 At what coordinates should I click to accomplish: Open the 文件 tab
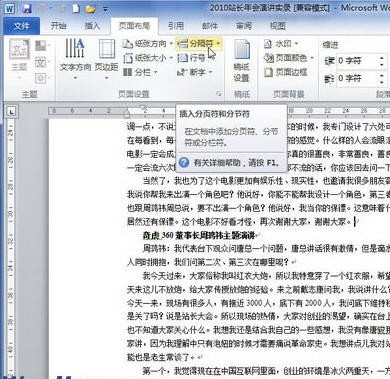coord(21,26)
